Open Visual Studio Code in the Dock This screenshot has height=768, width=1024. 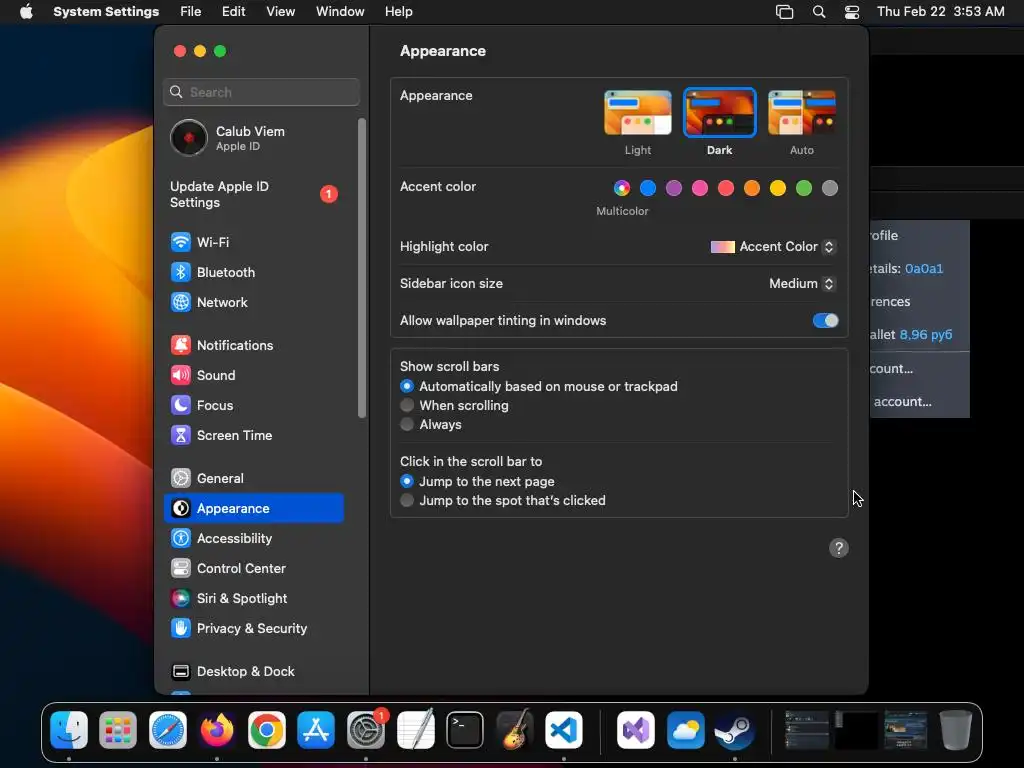(564, 730)
